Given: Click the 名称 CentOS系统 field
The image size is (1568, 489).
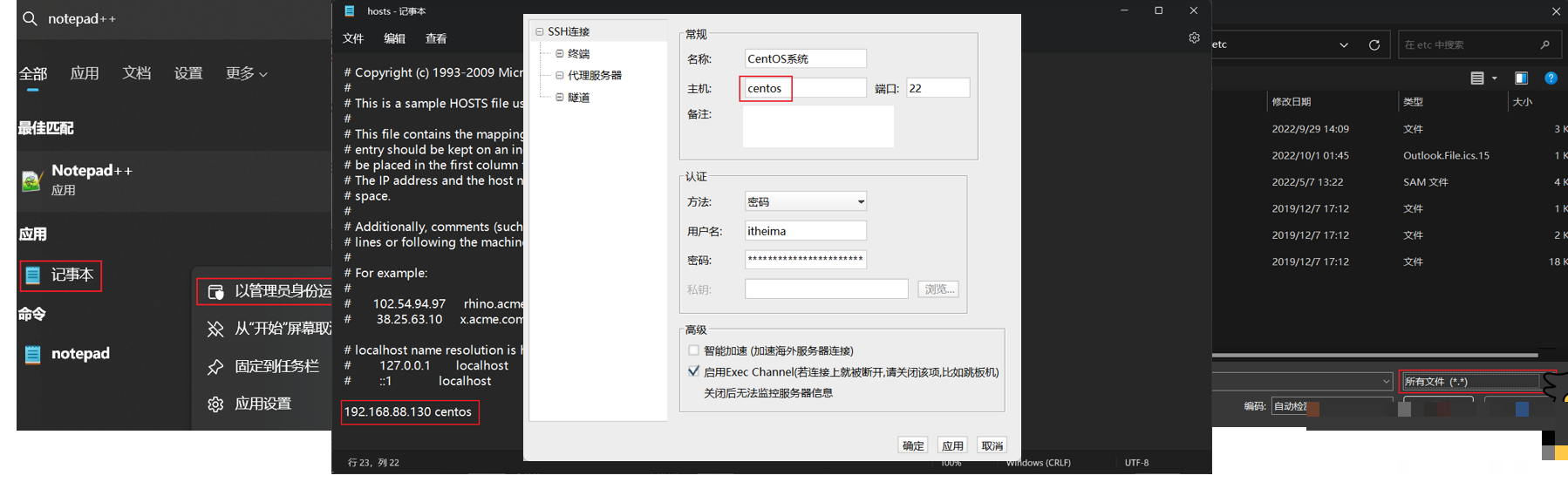Looking at the screenshot, I should pyautogui.click(x=805, y=58).
